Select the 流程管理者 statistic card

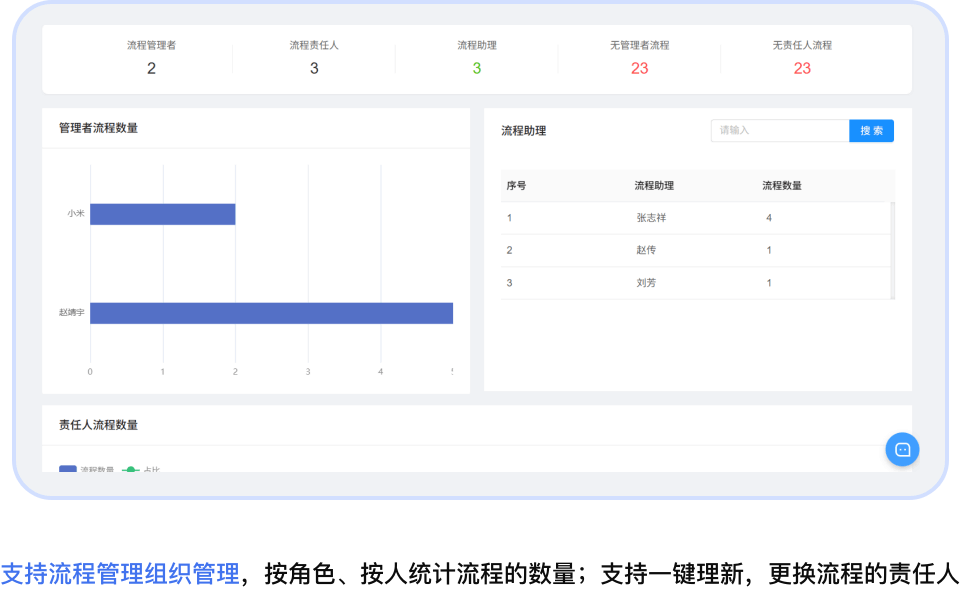pyautogui.click(x=151, y=59)
